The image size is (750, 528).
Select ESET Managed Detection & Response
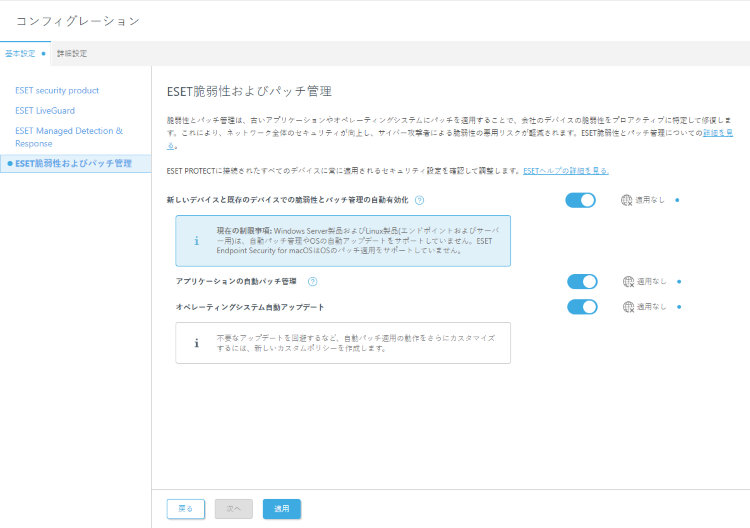[x=69, y=137]
